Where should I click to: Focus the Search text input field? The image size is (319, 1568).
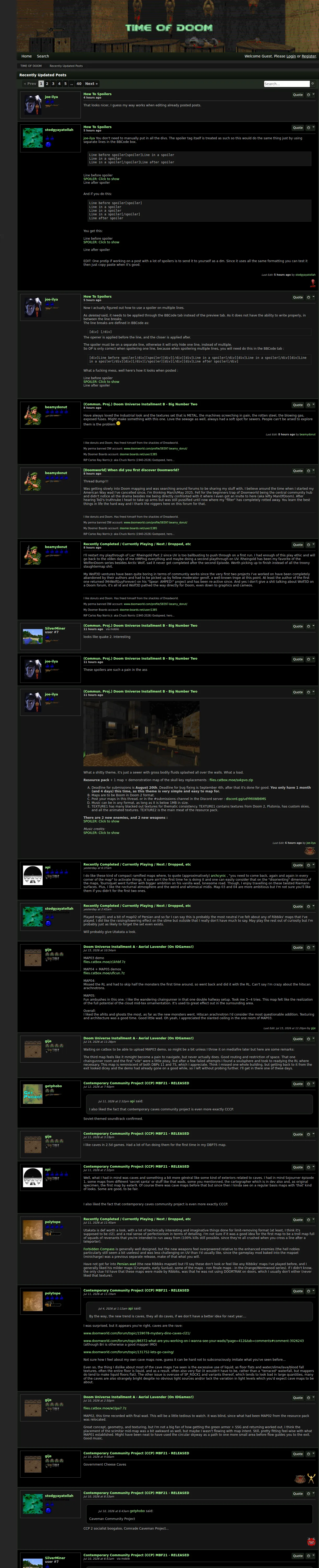click(x=287, y=84)
